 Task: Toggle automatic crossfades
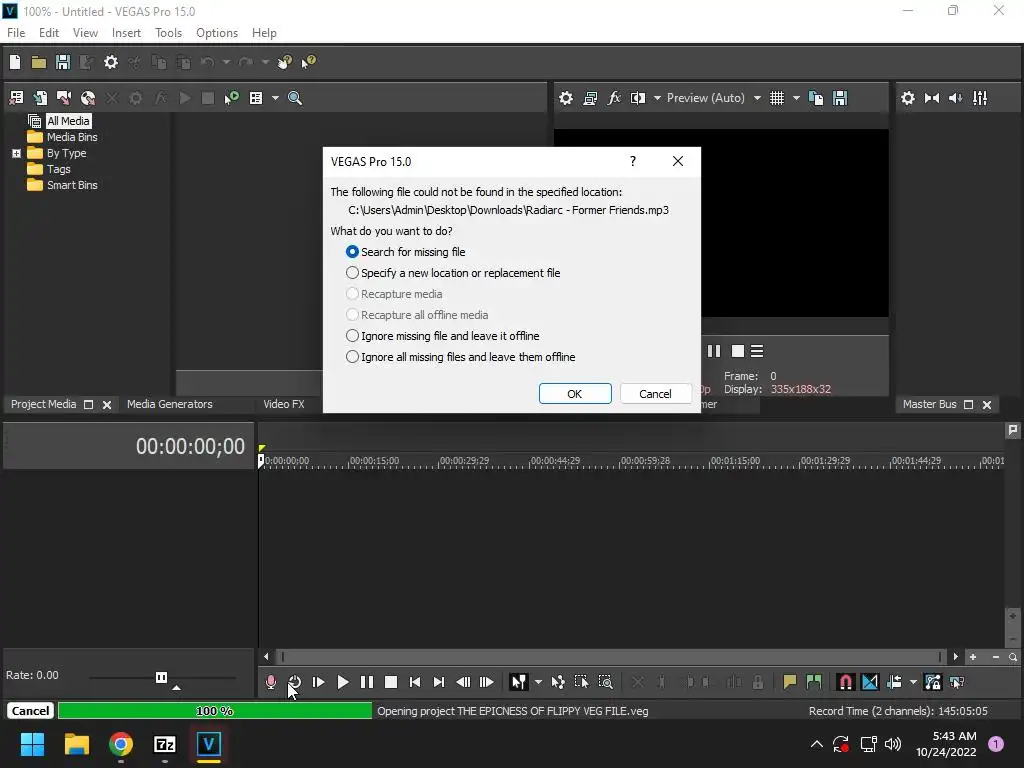point(870,682)
